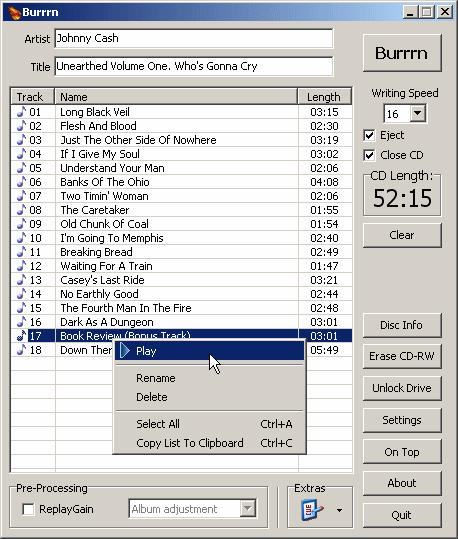The width and height of the screenshot is (458, 539).
Task: Click the note icon beside track 17
Action: click(x=21, y=336)
